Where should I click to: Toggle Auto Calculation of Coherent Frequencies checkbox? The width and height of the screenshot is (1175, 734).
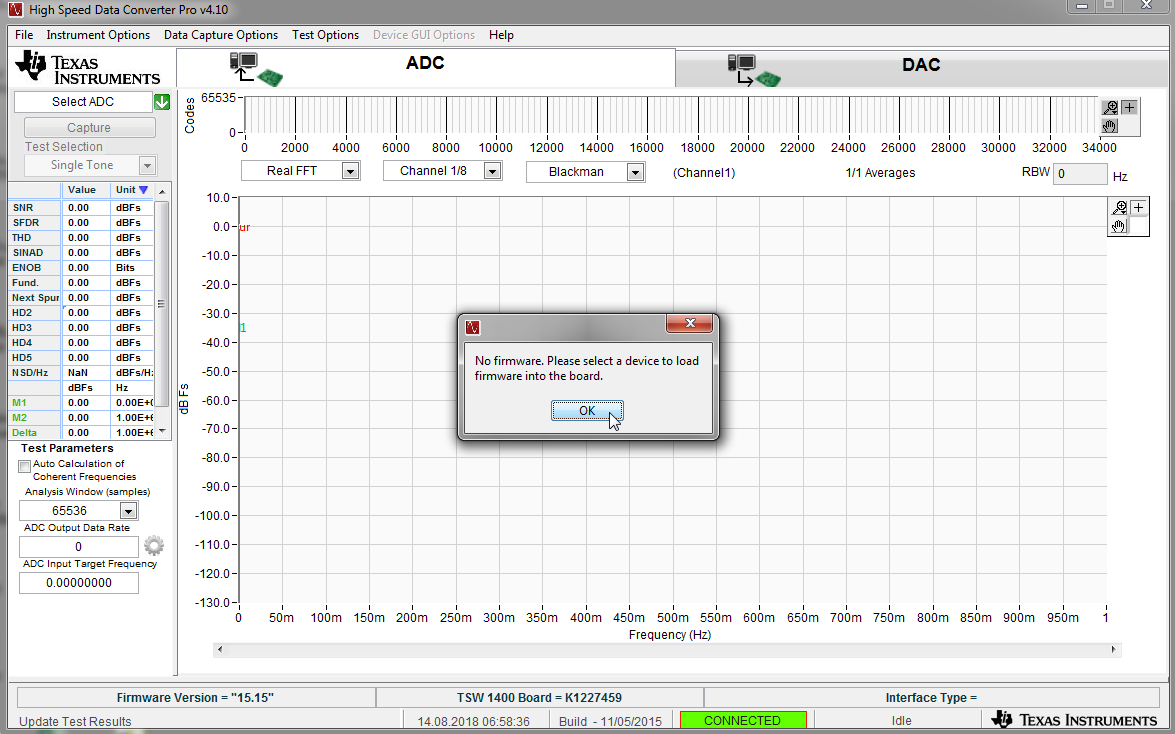[25, 466]
